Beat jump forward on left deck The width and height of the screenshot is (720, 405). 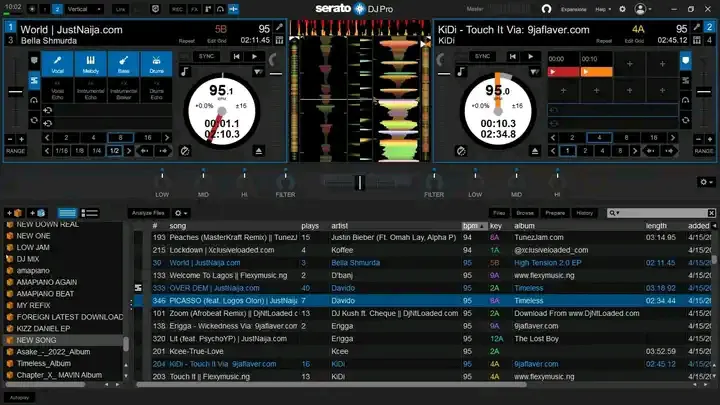coord(163,151)
